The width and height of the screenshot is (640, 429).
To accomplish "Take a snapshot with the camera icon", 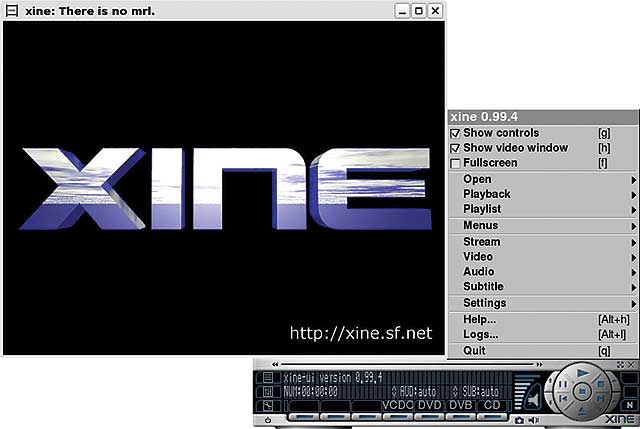I will 519,420.
